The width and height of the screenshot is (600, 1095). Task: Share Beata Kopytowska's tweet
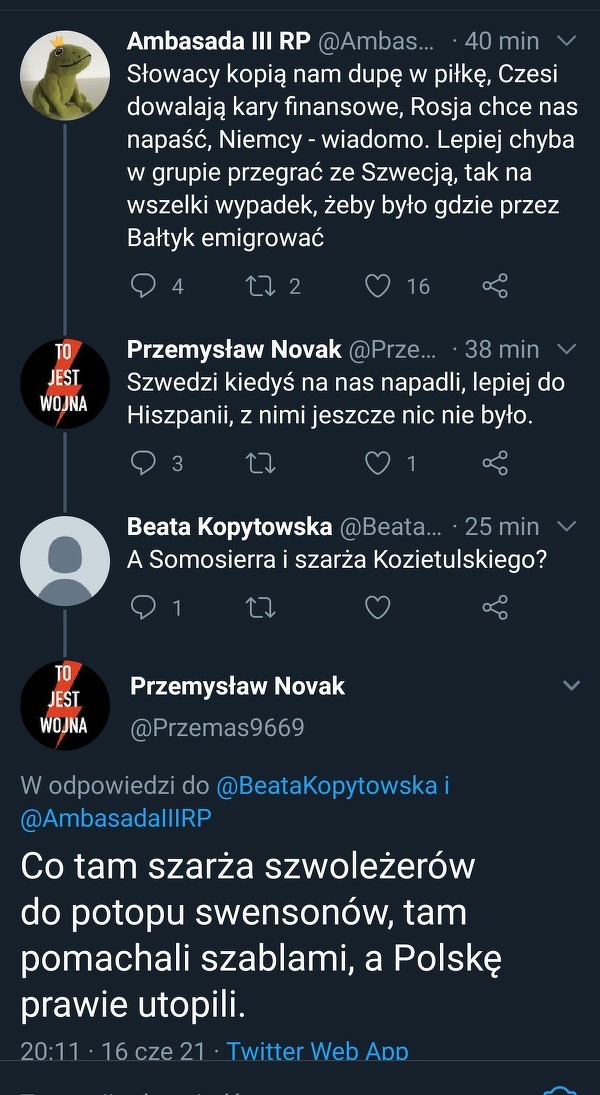pyautogui.click(x=495, y=607)
